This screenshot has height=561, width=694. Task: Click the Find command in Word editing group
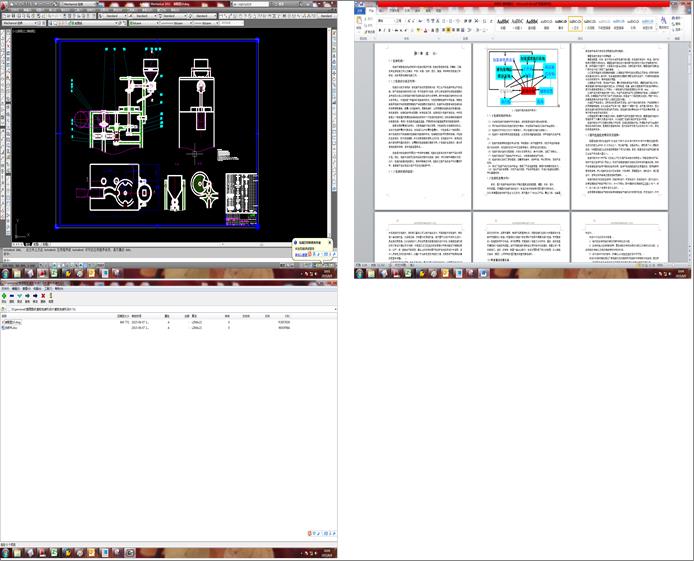pyautogui.click(x=676, y=18)
